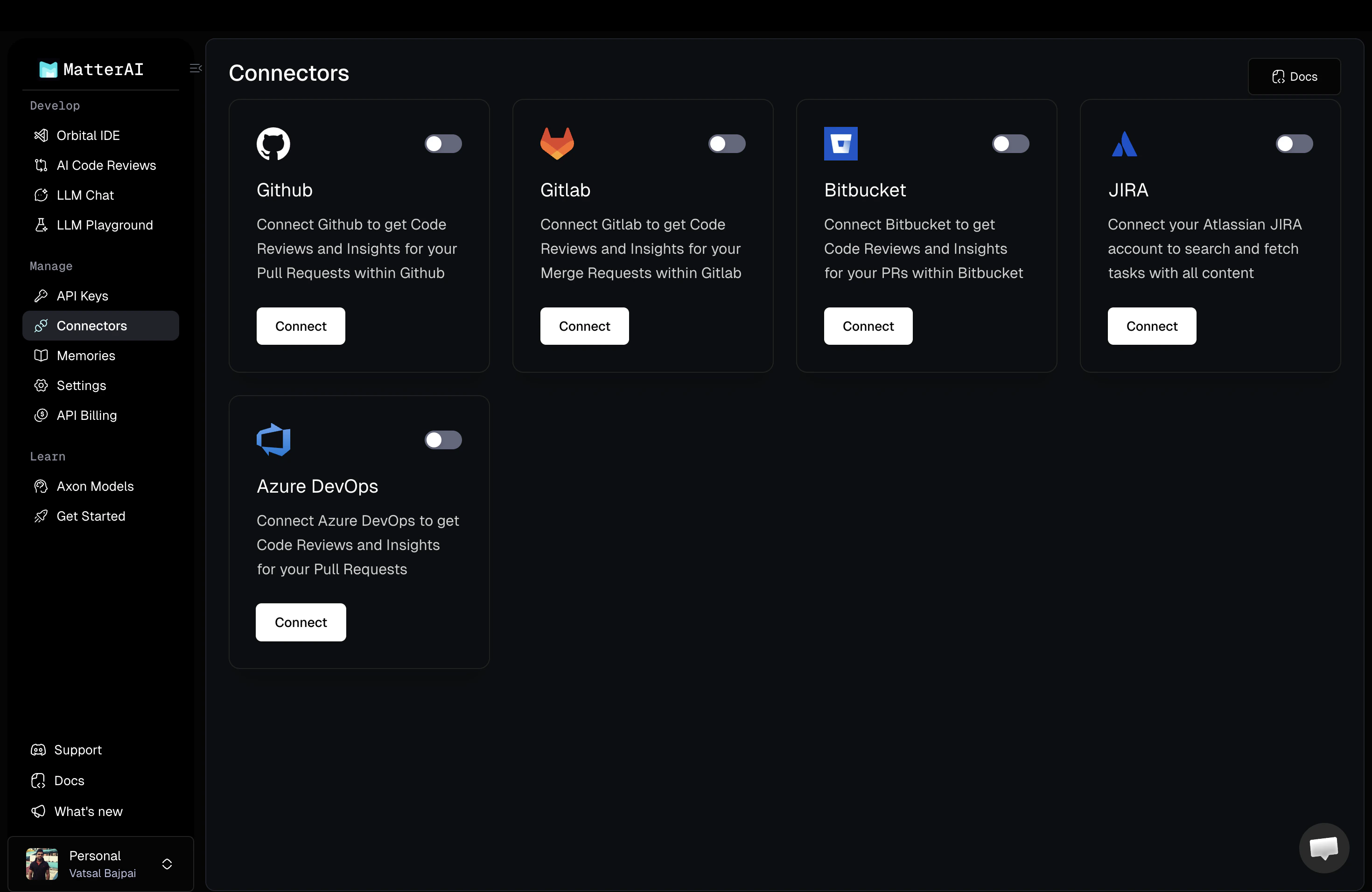The width and height of the screenshot is (1372, 892).
Task: Enable the Github connector toggle
Action: pyautogui.click(x=443, y=144)
